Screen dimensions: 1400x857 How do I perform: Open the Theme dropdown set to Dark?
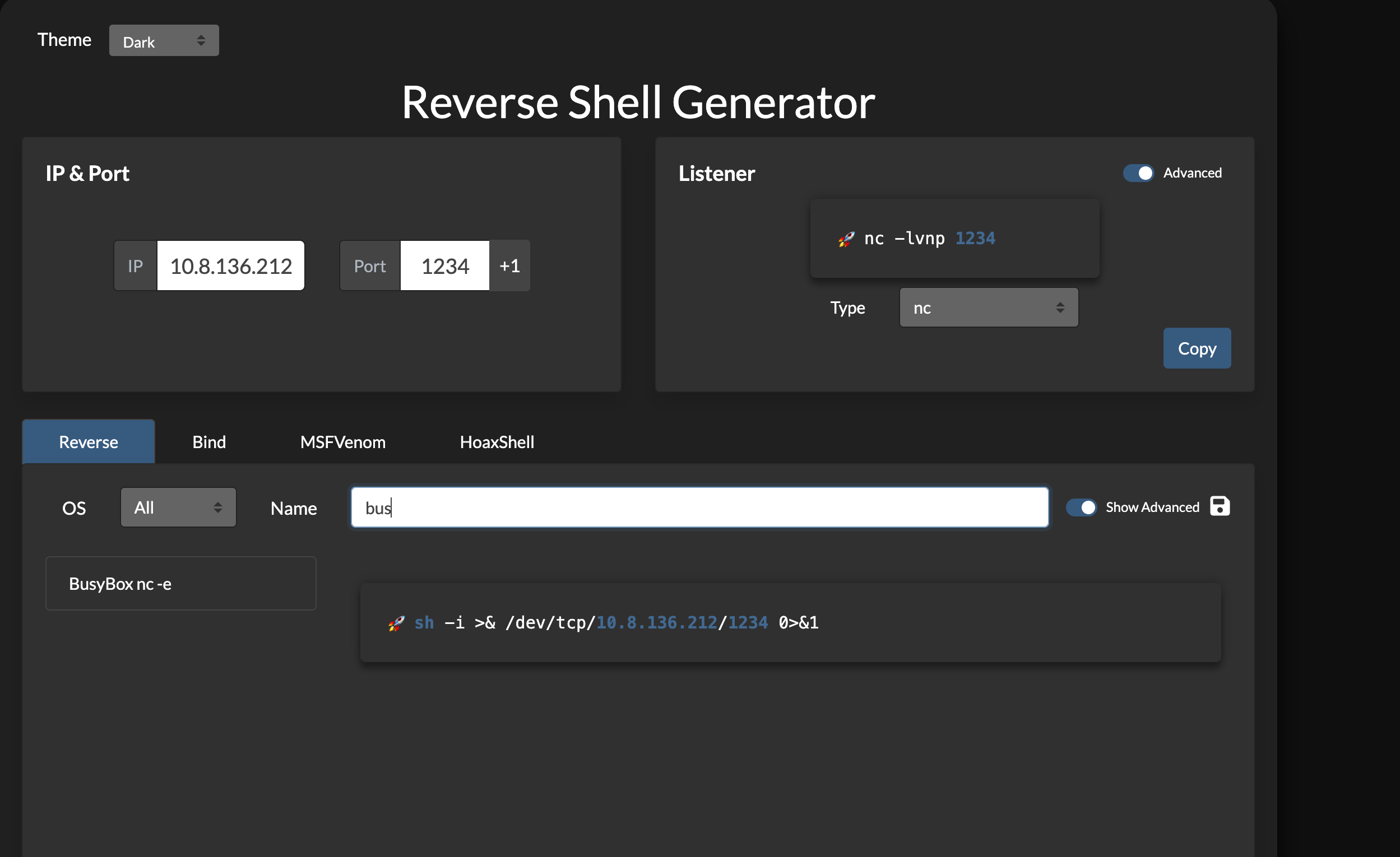164,41
